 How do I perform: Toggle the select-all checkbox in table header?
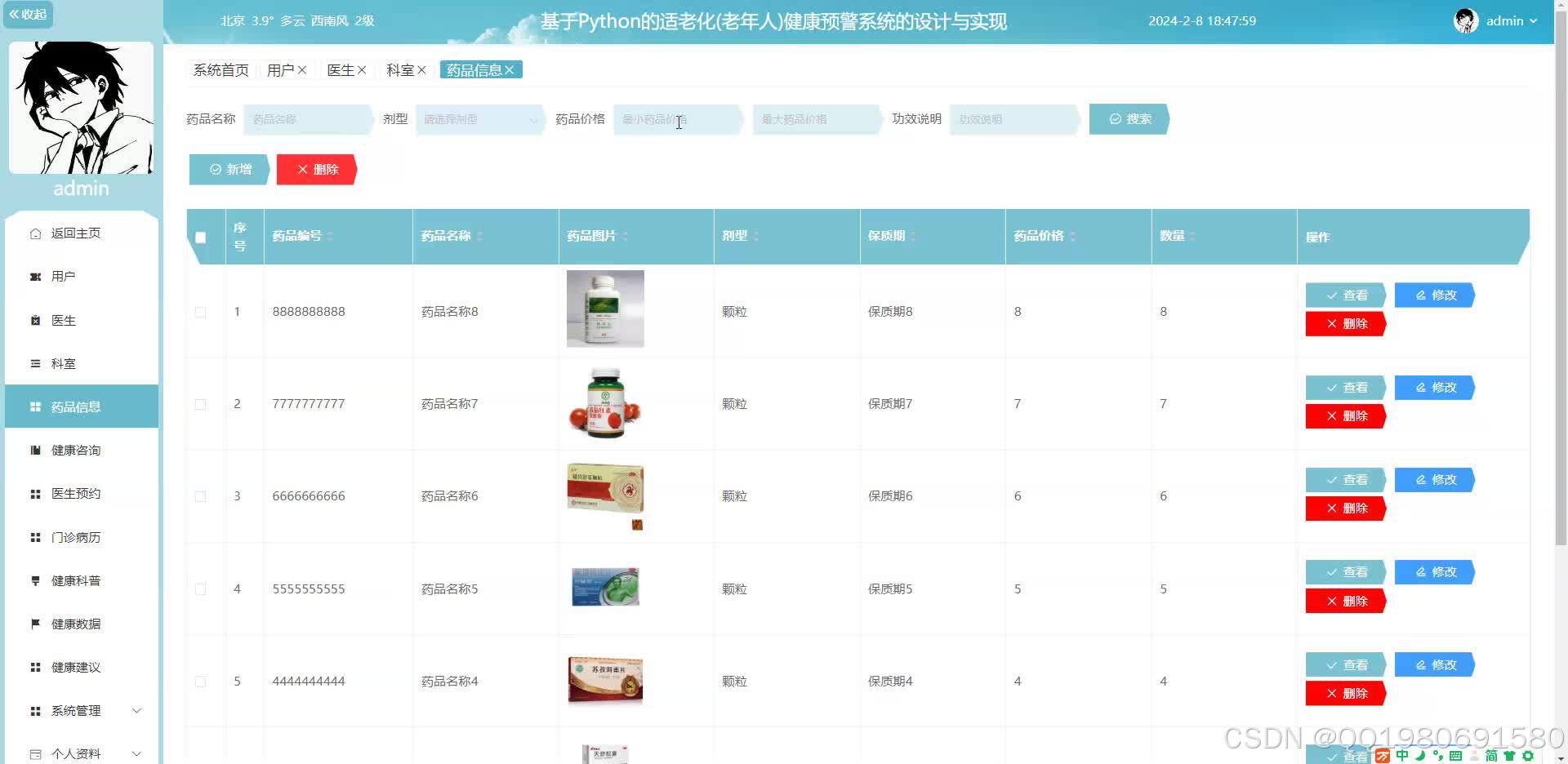click(x=200, y=238)
